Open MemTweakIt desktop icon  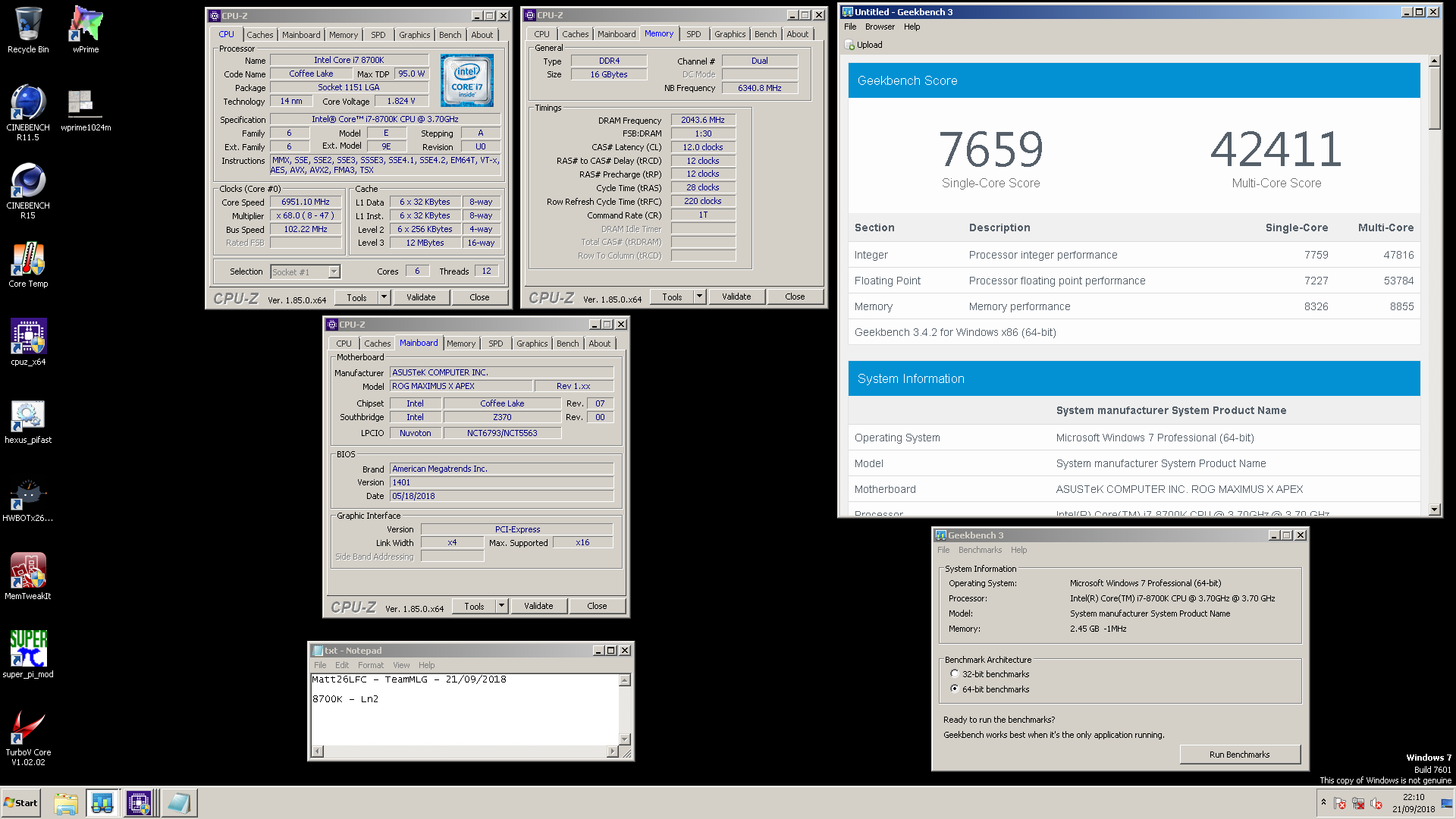pyautogui.click(x=28, y=577)
